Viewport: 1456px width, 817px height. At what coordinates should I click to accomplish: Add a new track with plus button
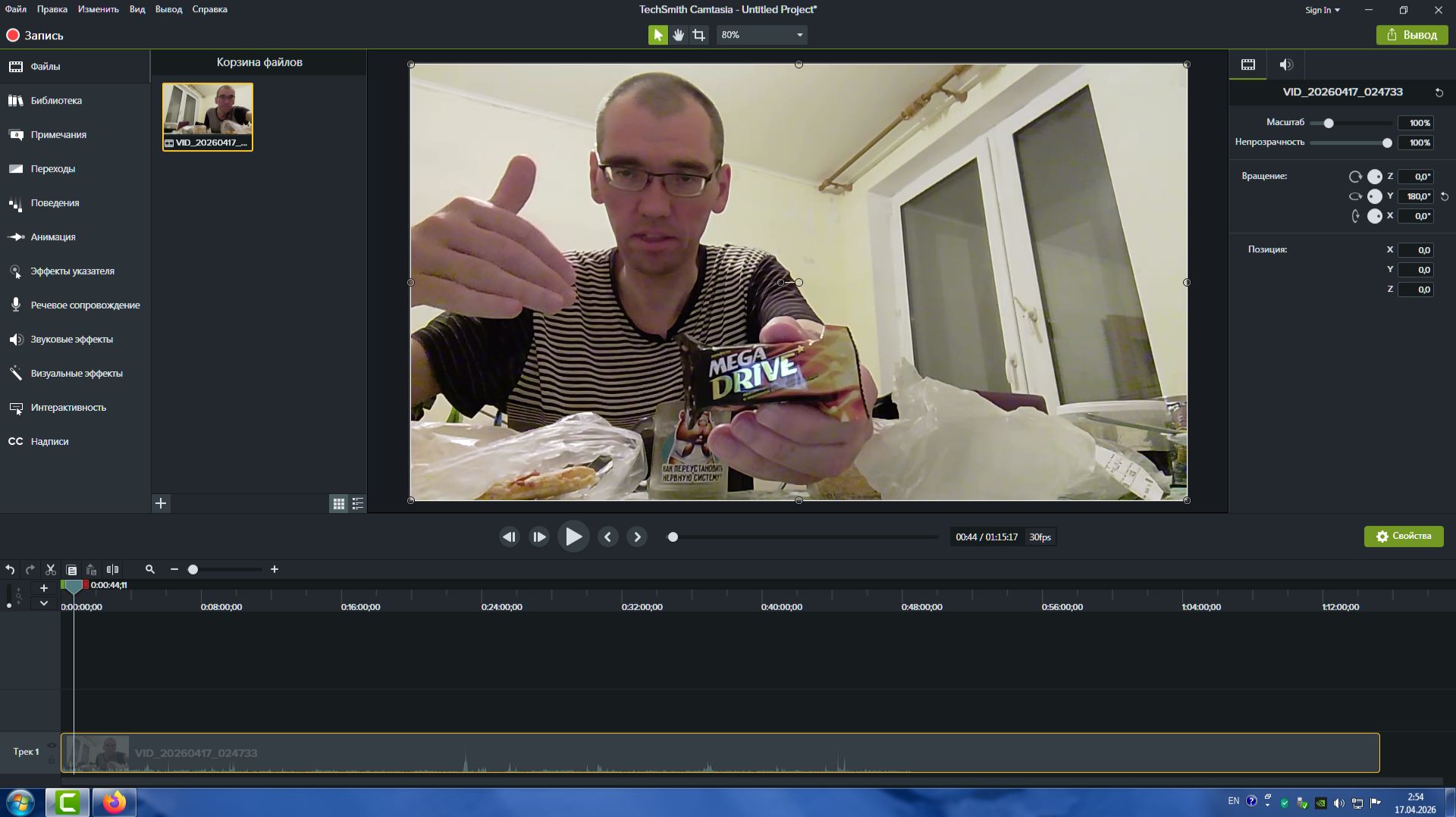pos(44,588)
